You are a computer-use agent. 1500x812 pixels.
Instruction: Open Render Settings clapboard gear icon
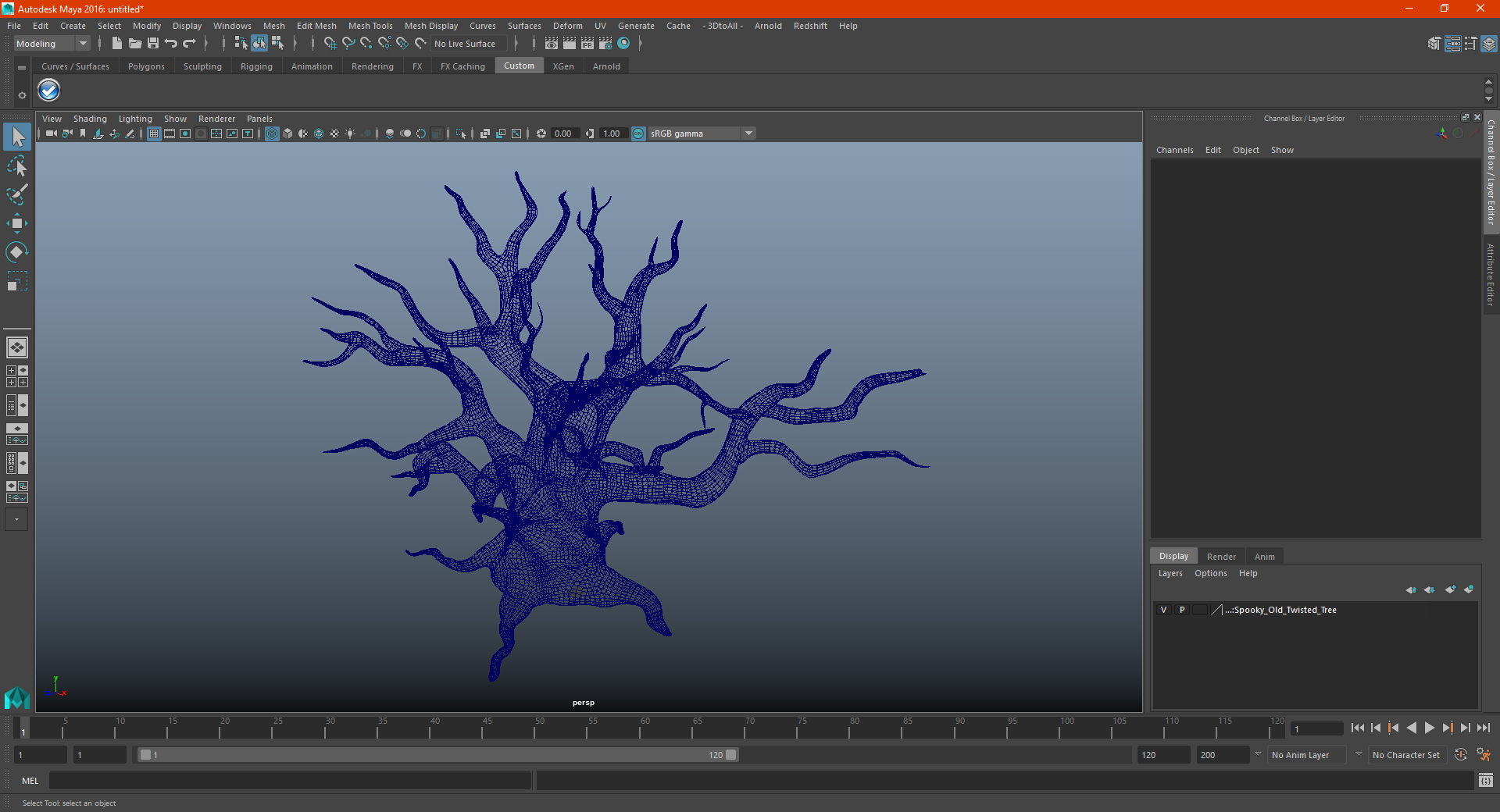[605, 44]
